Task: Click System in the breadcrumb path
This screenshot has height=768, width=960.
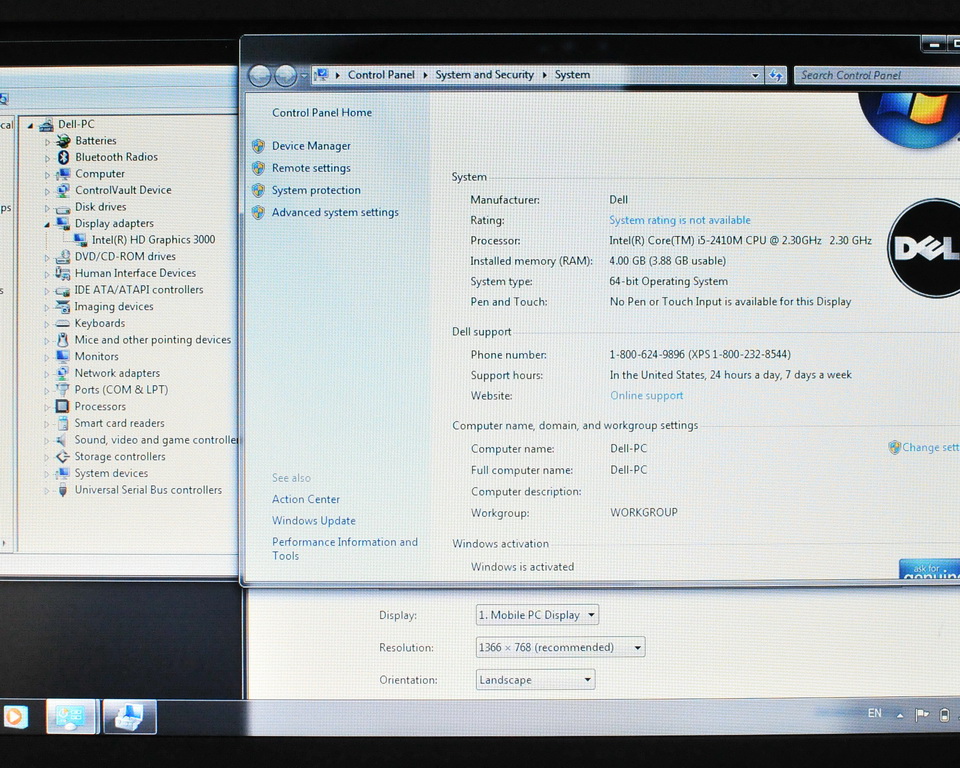Action: click(572, 75)
